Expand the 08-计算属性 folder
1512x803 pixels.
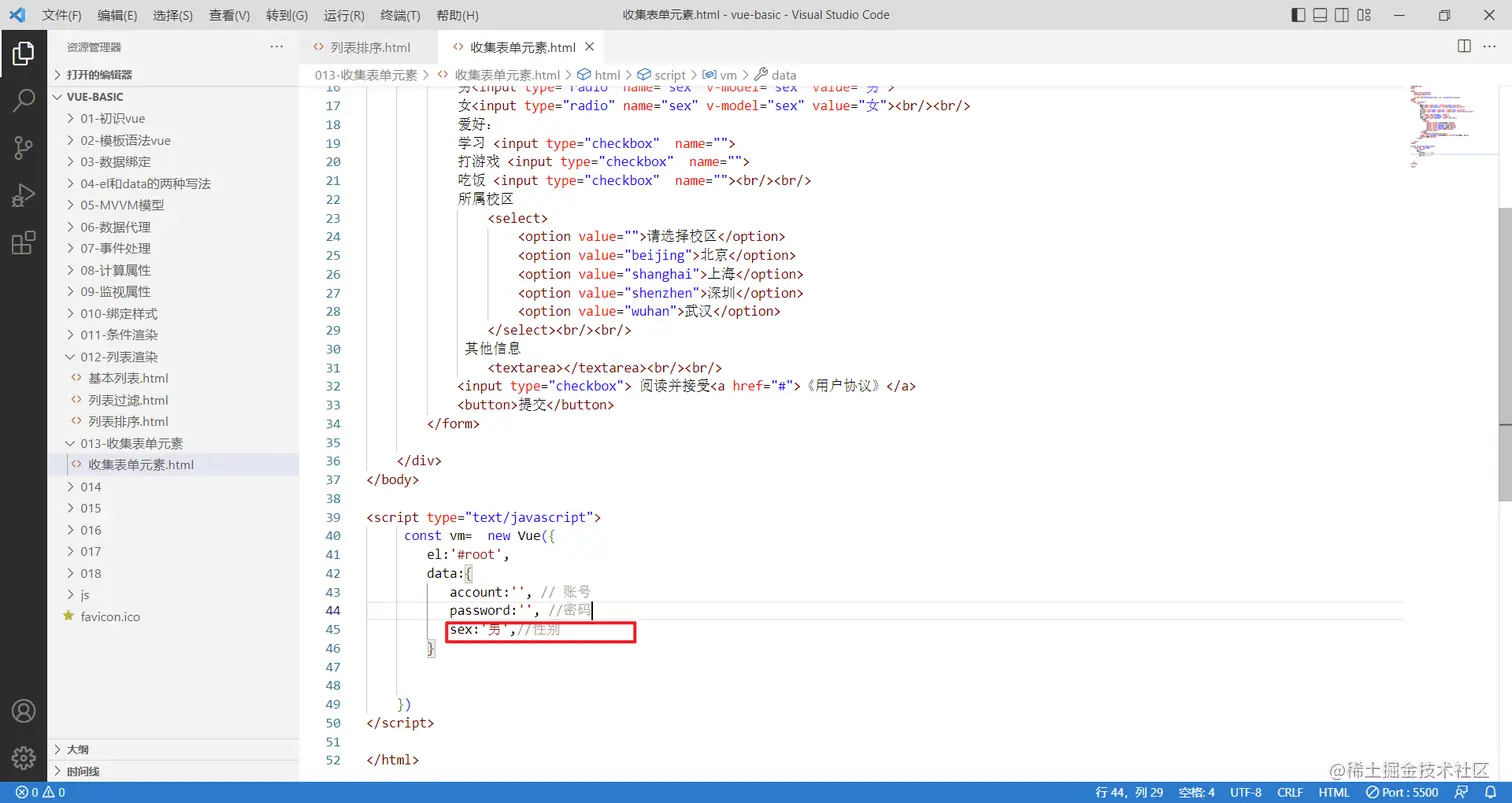pos(174,270)
